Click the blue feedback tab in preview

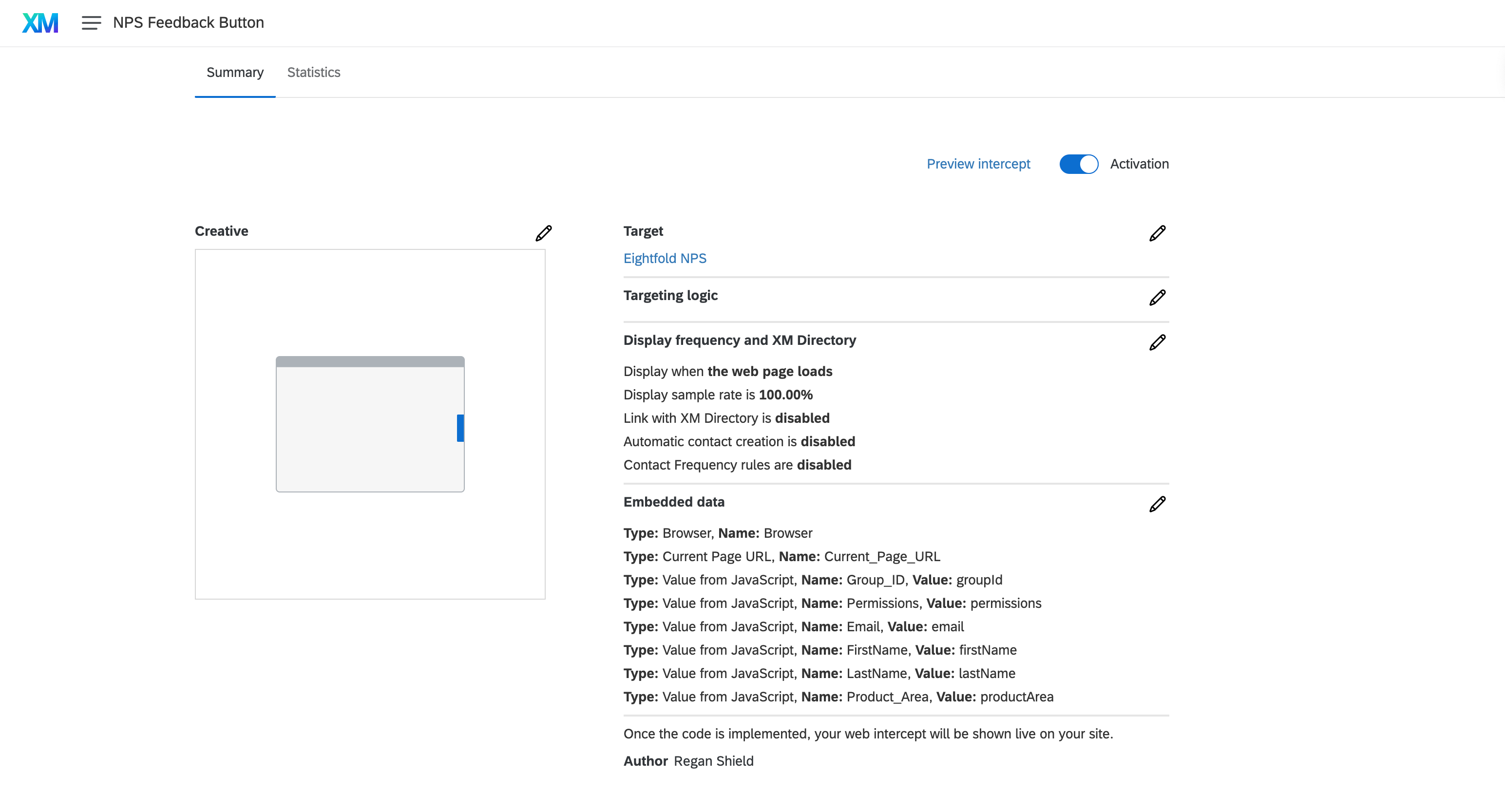pos(460,428)
